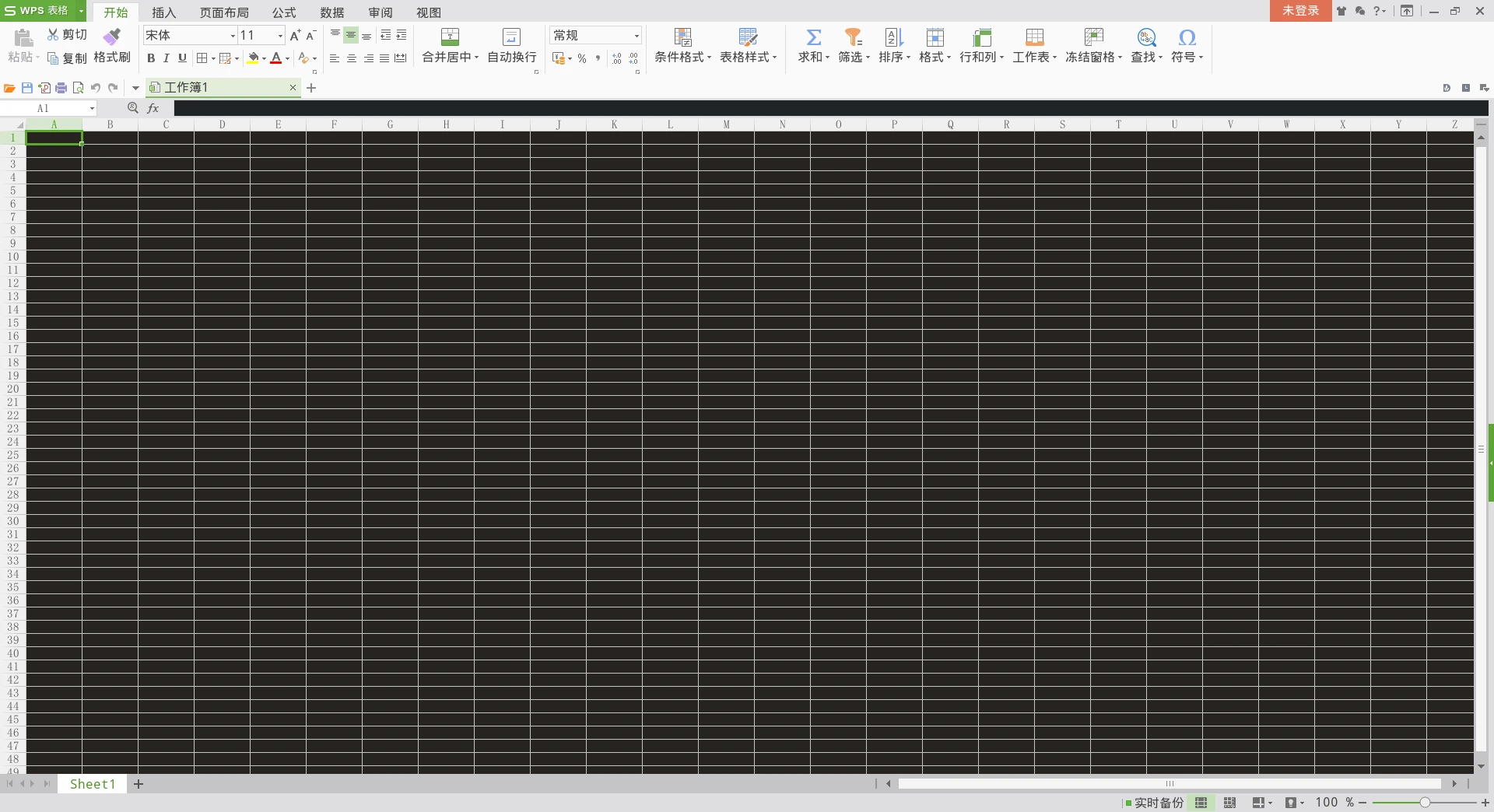1494x812 pixels.
Task: Toggle underline formatting
Action: pos(182,58)
